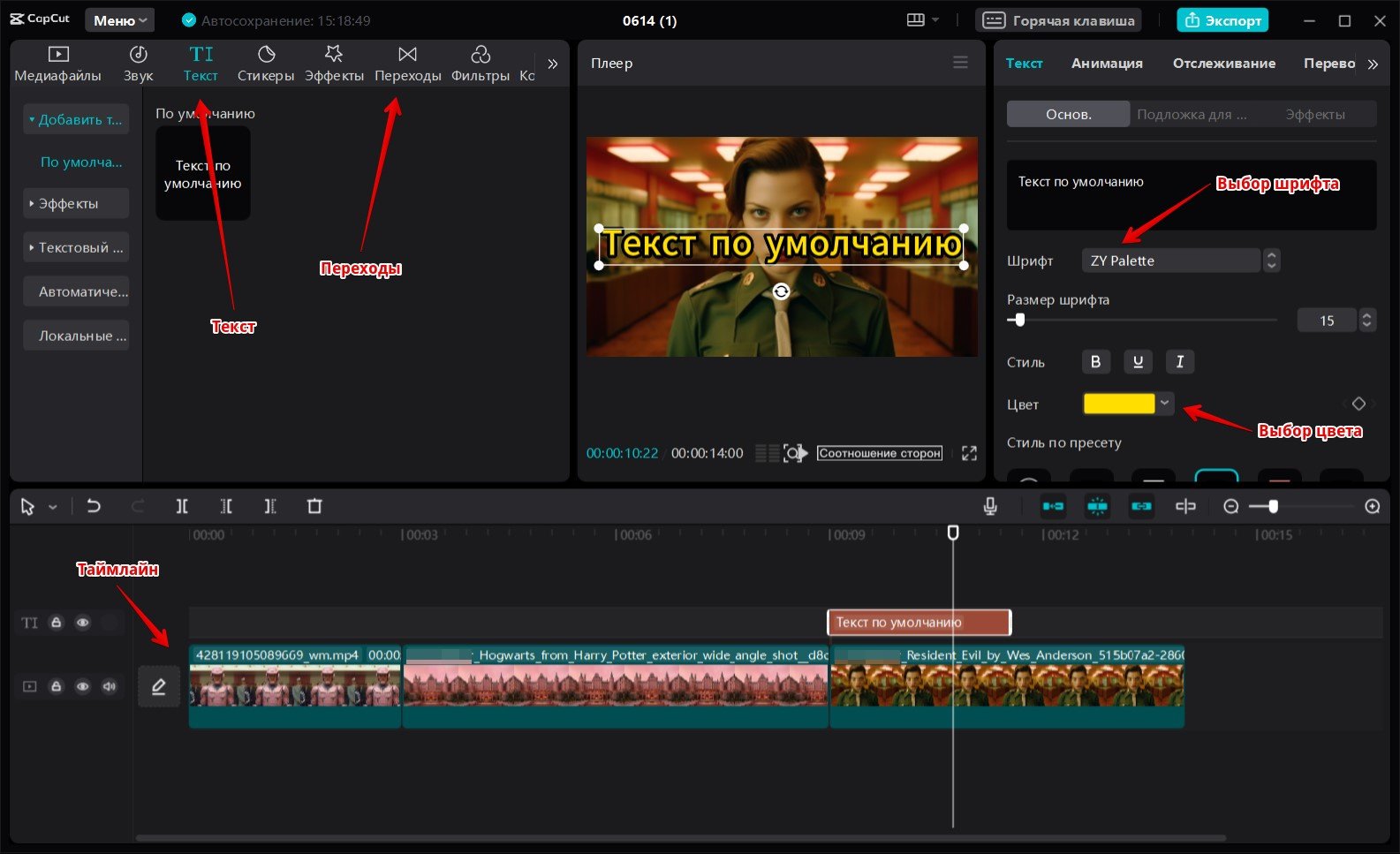Open the player panel hamburger menu
Screen dimensions: 1400x854
[960, 63]
